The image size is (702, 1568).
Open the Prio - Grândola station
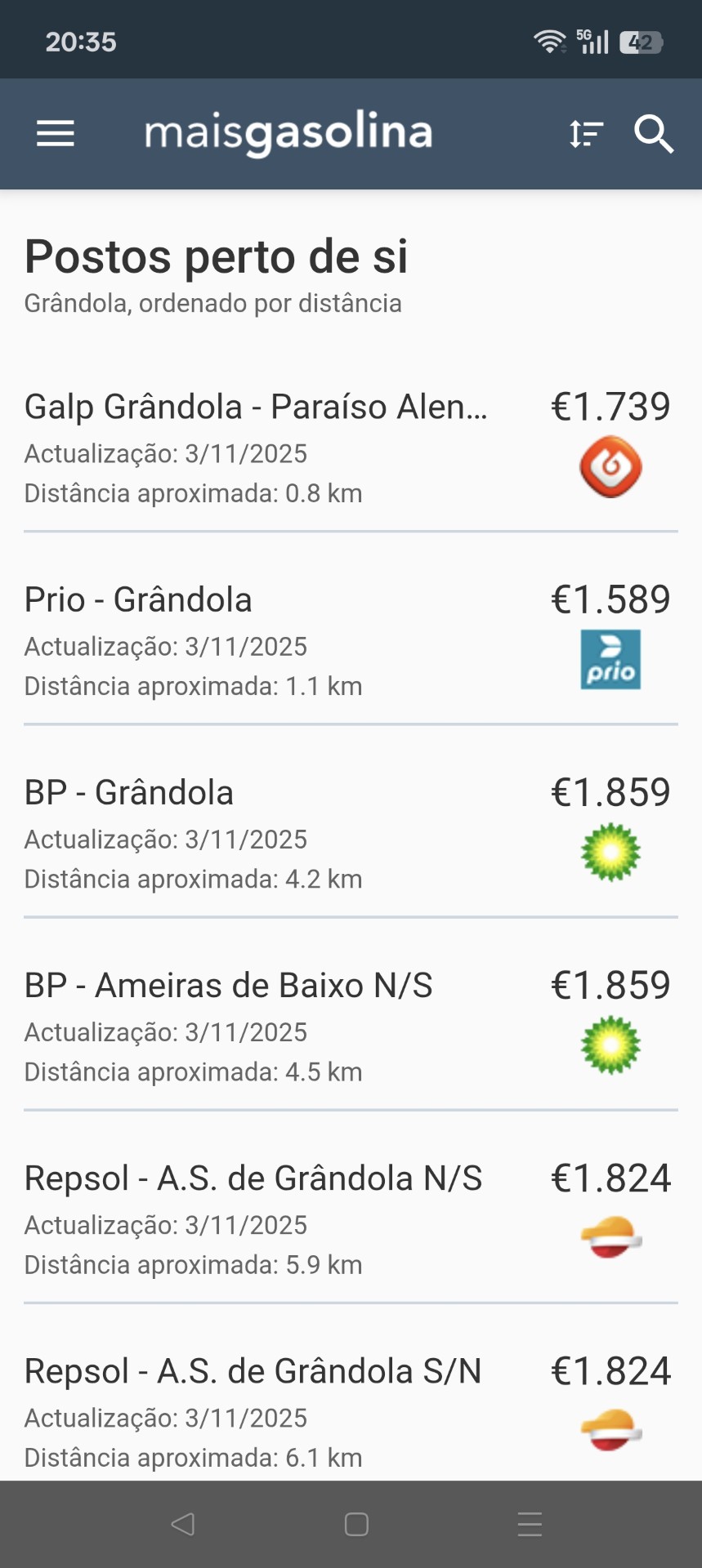pyautogui.click(x=138, y=599)
